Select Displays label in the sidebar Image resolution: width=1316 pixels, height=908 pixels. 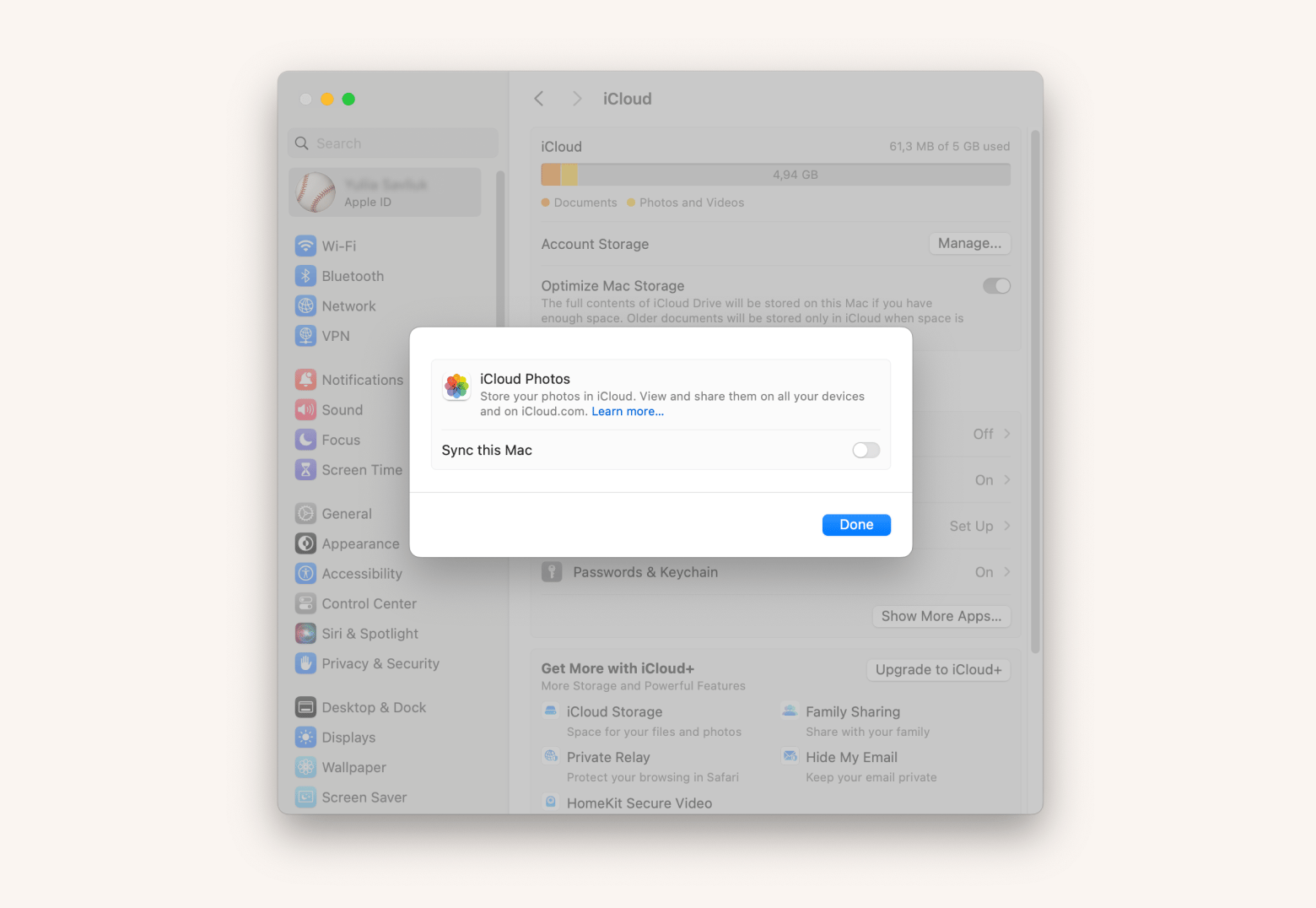(348, 738)
